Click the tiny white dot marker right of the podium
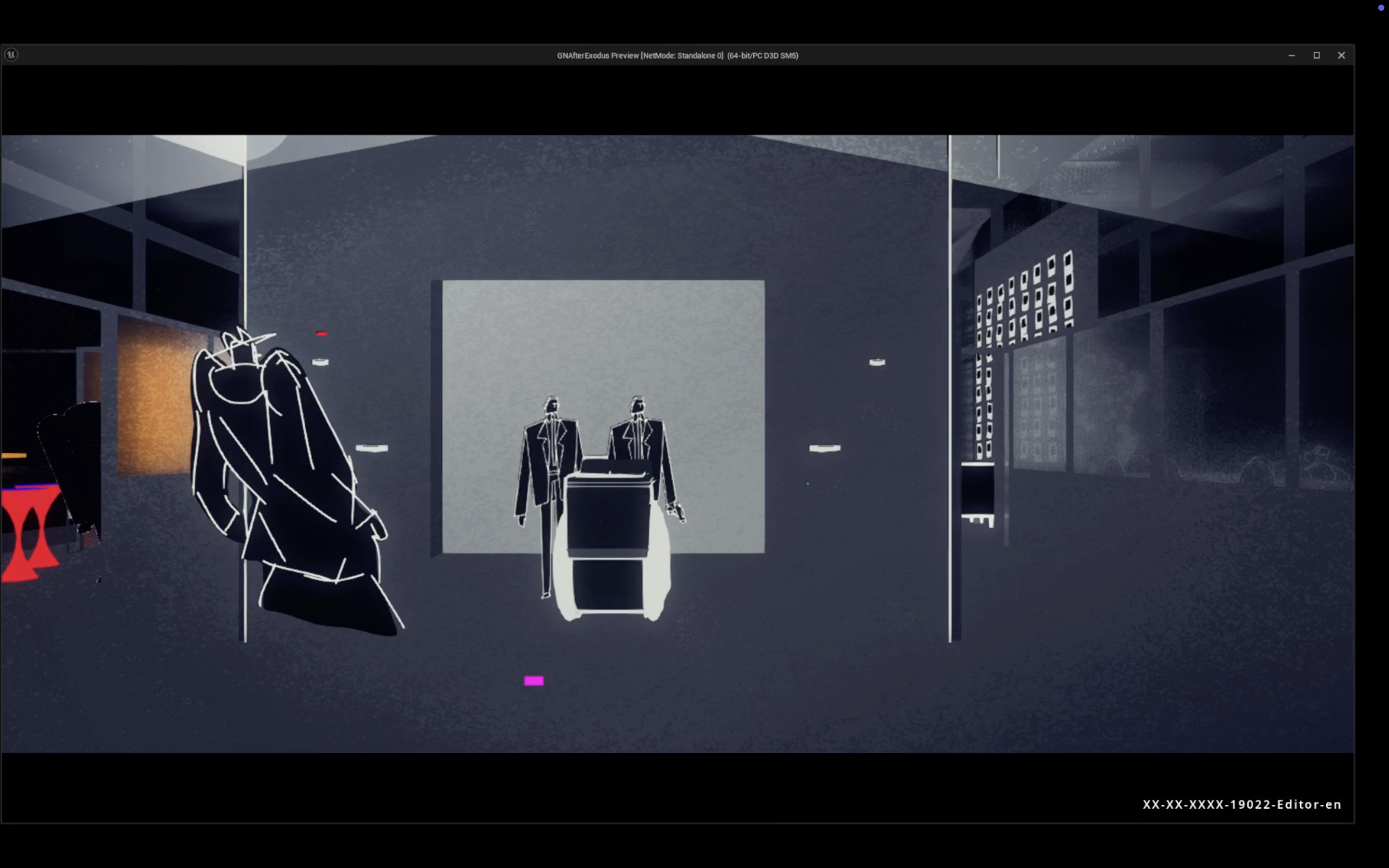Image resolution: width=1389 pixels, height=868 pixels. (807, 483)
